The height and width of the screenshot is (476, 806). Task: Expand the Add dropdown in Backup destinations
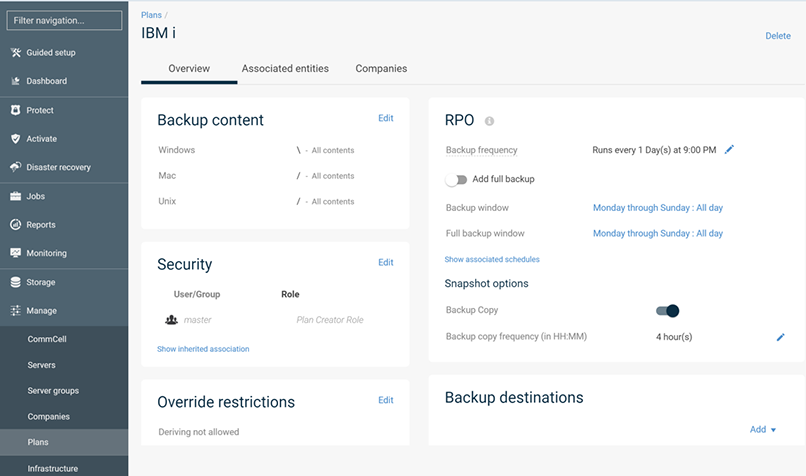[x=763, y=429]
